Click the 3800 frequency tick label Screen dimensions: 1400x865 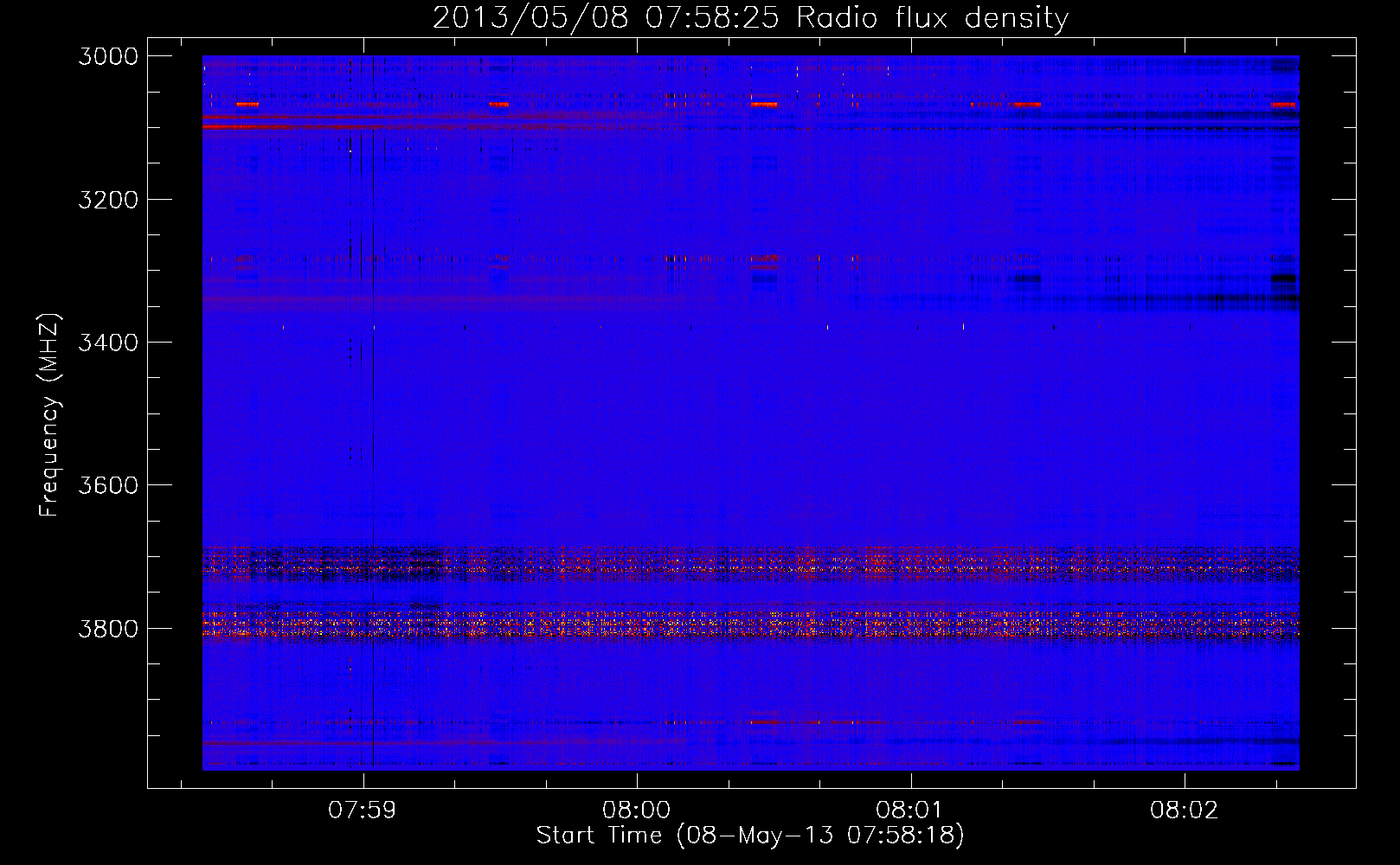pyautogui.click(x=108, y=629)
